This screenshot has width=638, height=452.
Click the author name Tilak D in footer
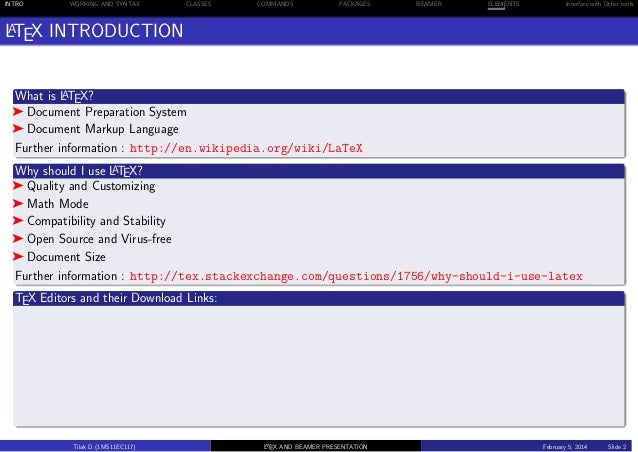tap(104, 447)
